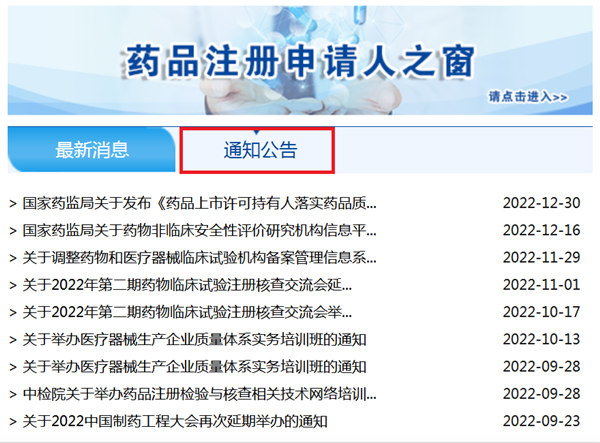
Task: Open the 注册核查交流会举 holding notice
Action: point(188,312)
